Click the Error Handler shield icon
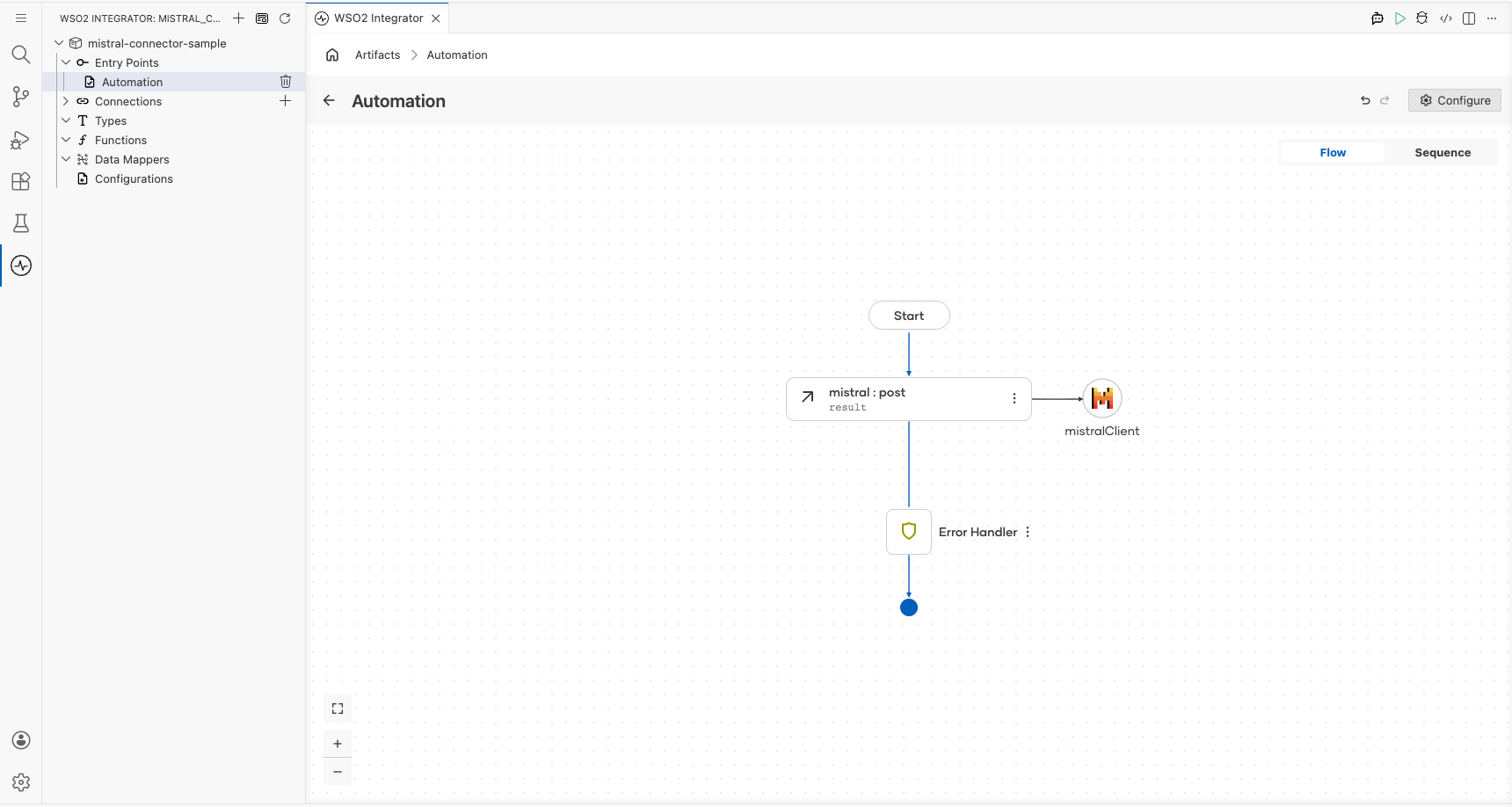1512x807 pixels. pyautogui.click(x=909, y=532)
